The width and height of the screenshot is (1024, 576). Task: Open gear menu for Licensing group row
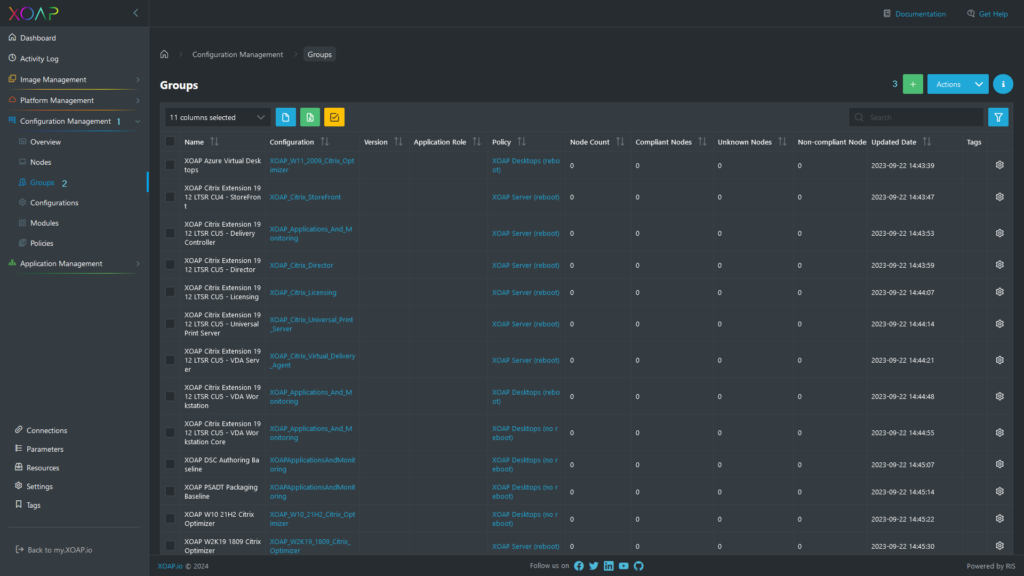999,292
